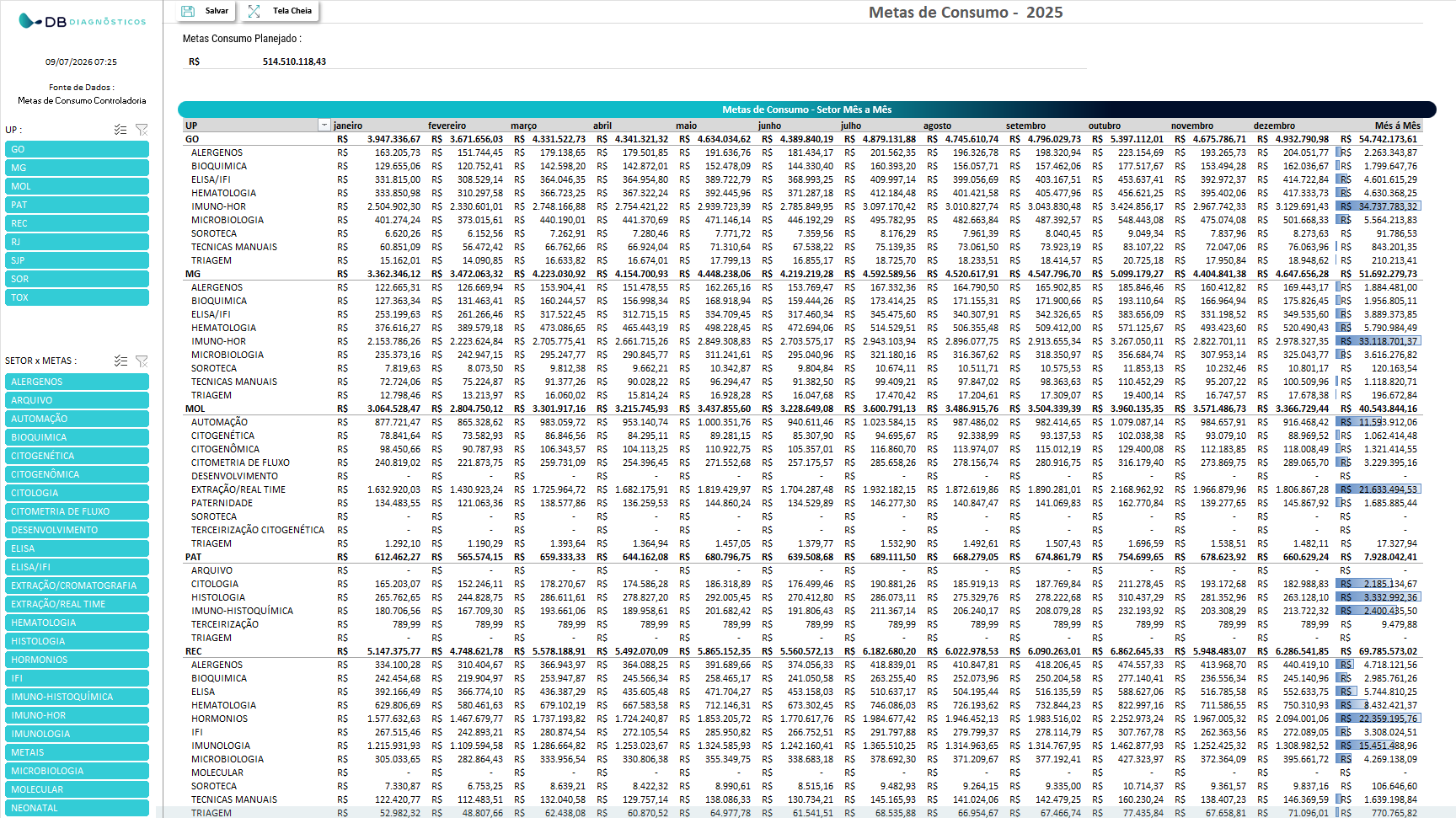Select the ALERGENOS sector slicer item
This screenshot has height=818, width=1456.
click(x=77, y=382)
